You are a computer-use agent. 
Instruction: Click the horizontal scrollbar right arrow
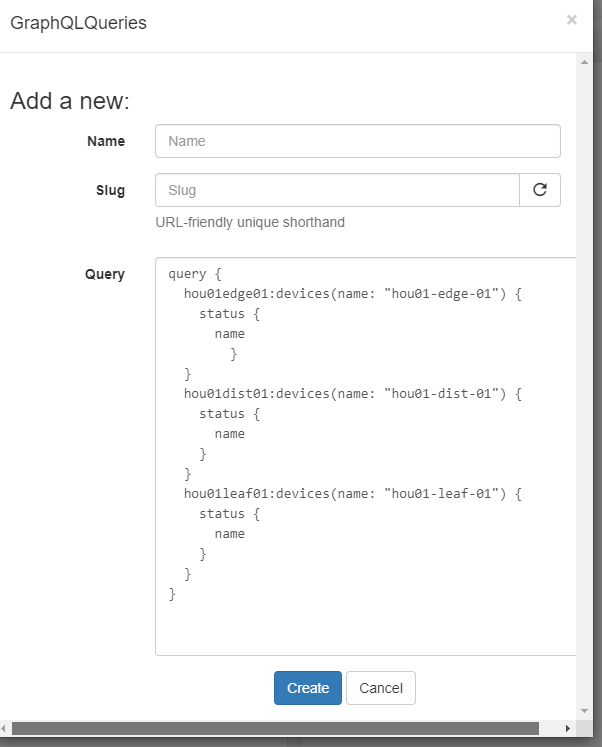point(568,729)
